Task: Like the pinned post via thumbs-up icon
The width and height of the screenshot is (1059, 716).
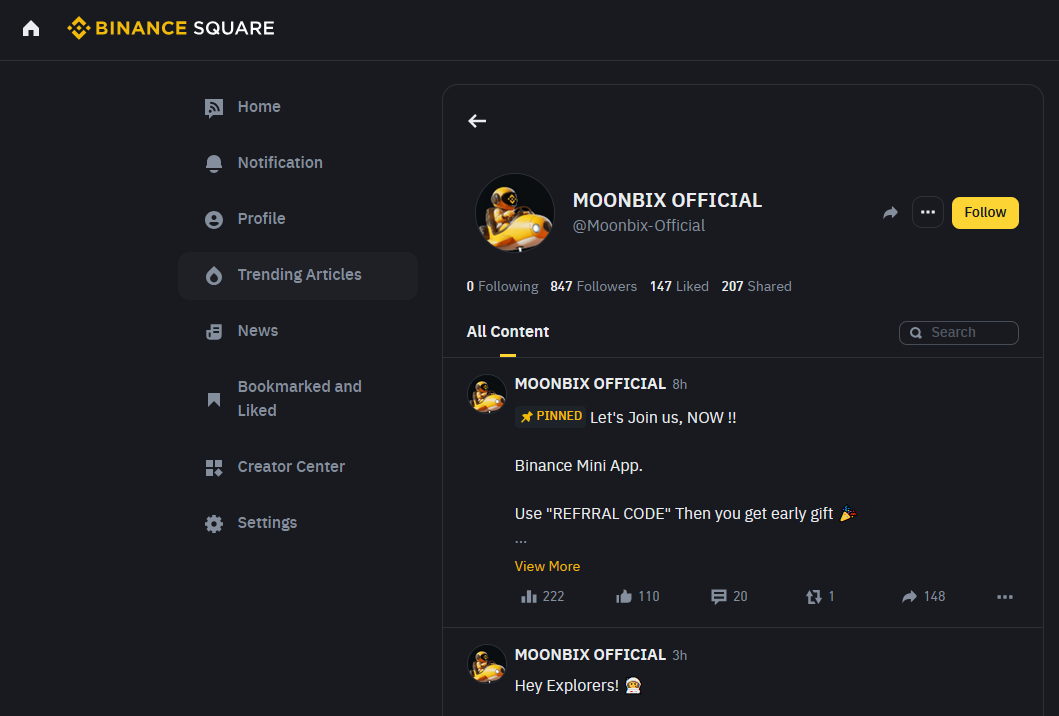Action: pos(625,596)
